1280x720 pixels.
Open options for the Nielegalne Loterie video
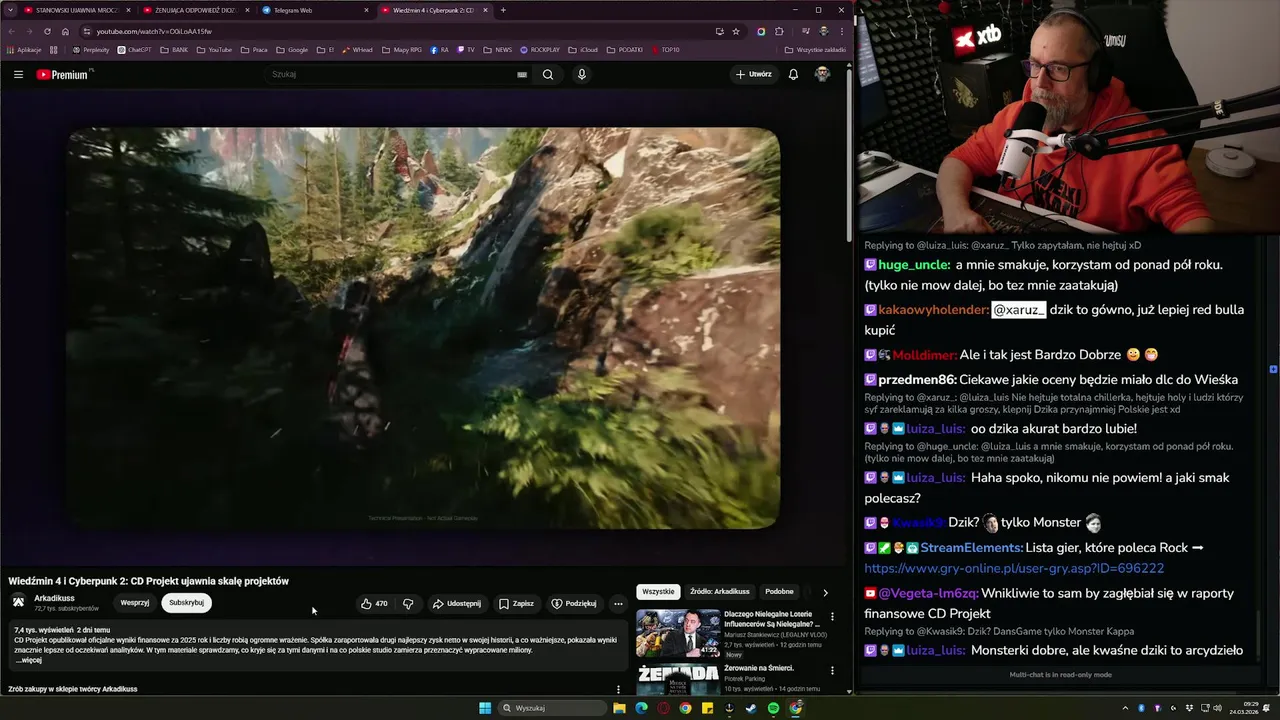click(832, 616)
